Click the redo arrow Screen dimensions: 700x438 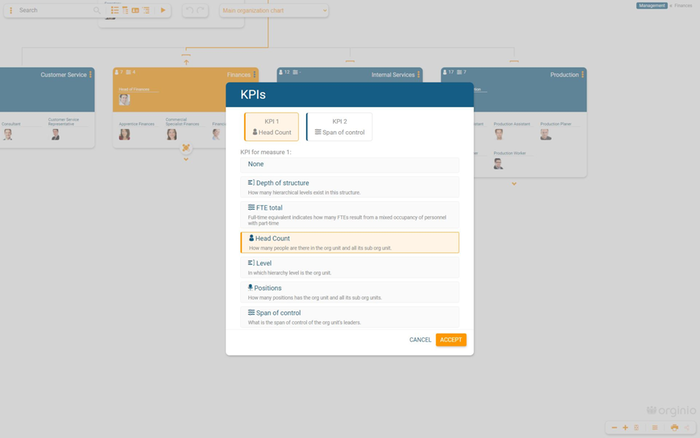click(201, 10)
